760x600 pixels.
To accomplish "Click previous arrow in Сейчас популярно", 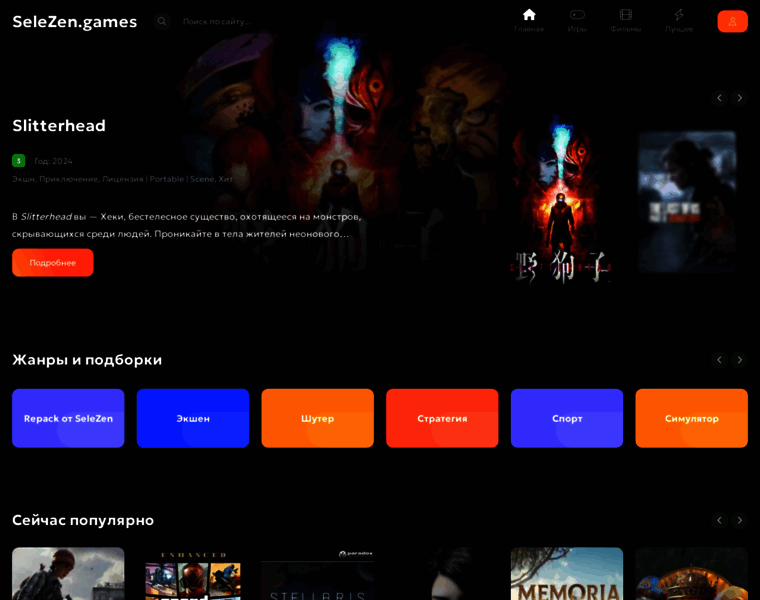I will pos(719,520).
